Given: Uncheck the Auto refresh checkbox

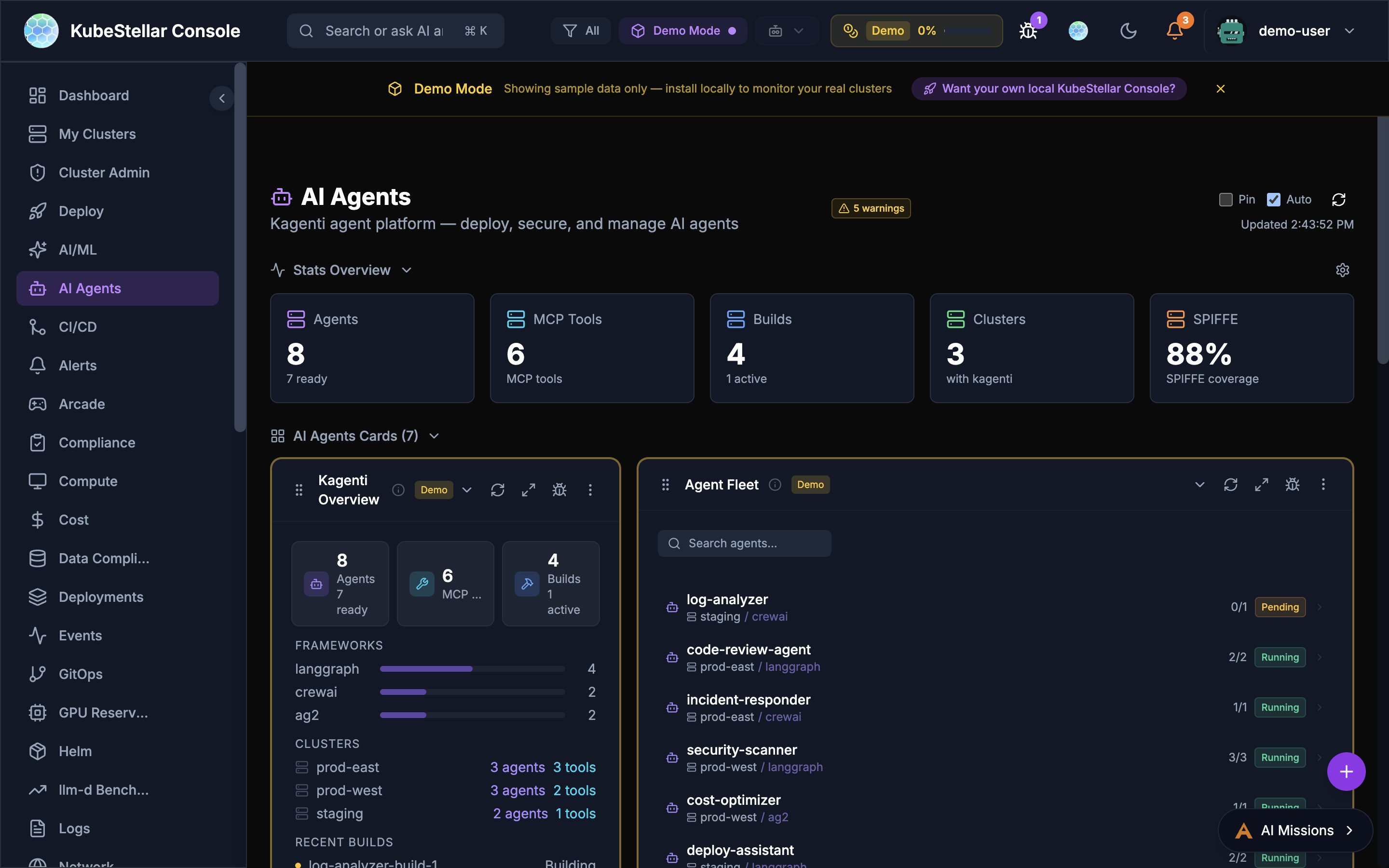Looking at the screenshot, I should (1275, 199).
